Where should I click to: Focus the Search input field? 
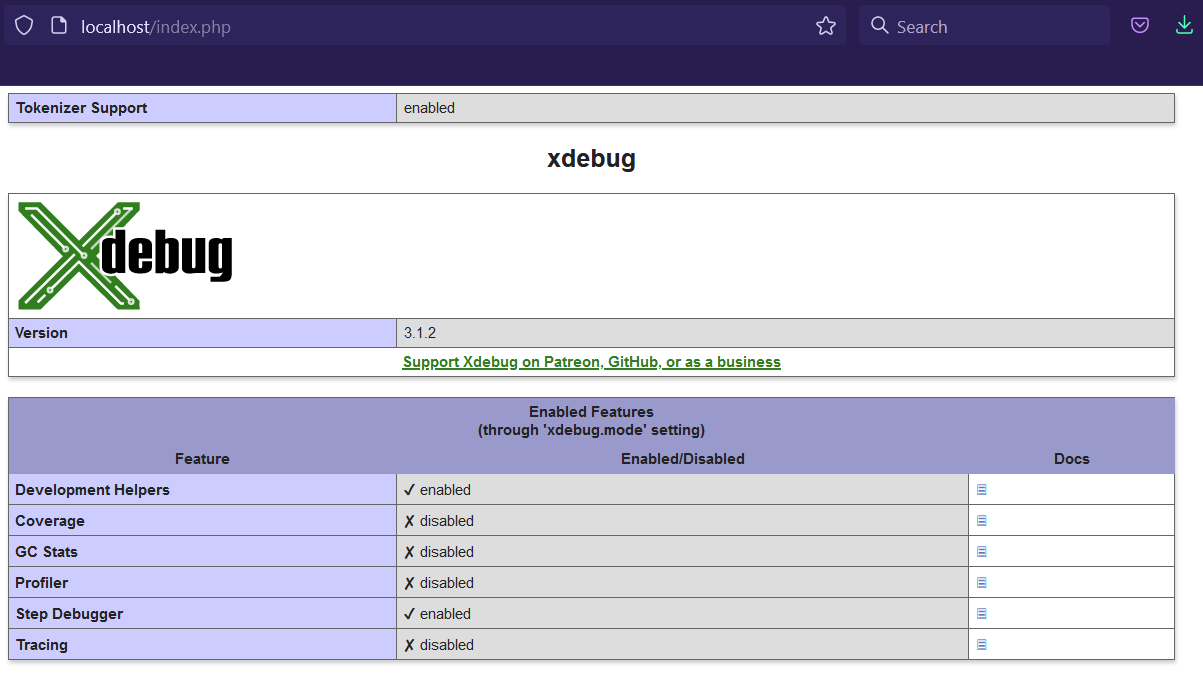click(x=984, y=26)
